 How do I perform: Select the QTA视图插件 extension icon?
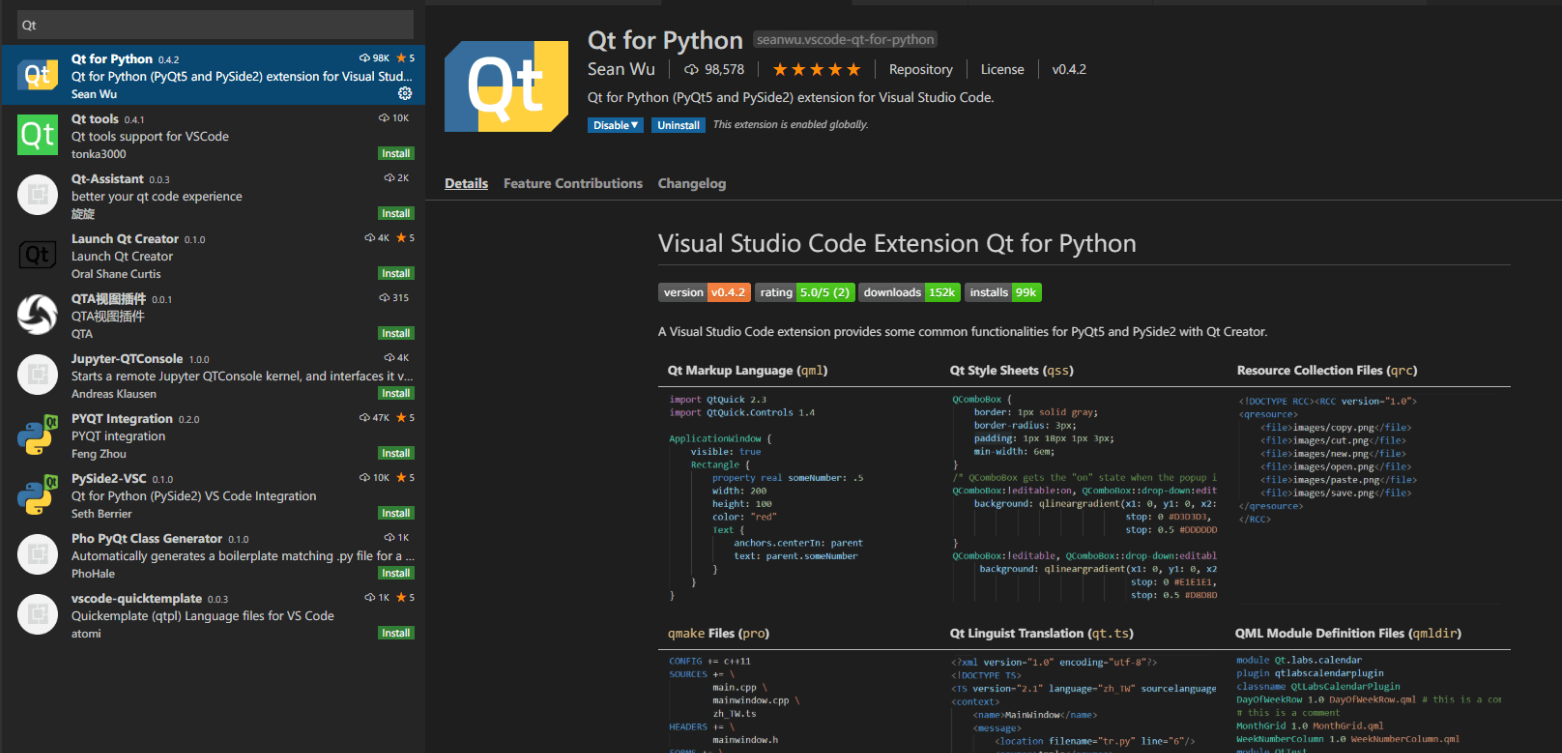[37, 315]
